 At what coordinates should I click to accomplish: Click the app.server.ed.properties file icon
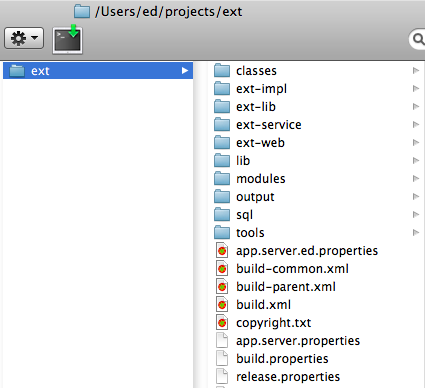coord(222,251)
